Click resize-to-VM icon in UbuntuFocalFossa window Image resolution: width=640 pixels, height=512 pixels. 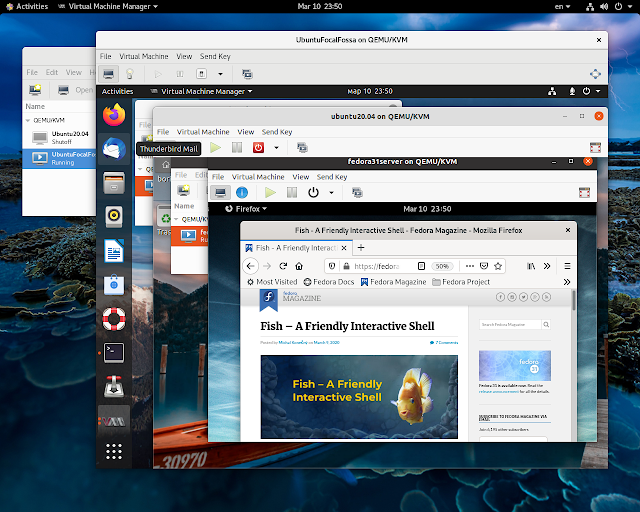595,74
